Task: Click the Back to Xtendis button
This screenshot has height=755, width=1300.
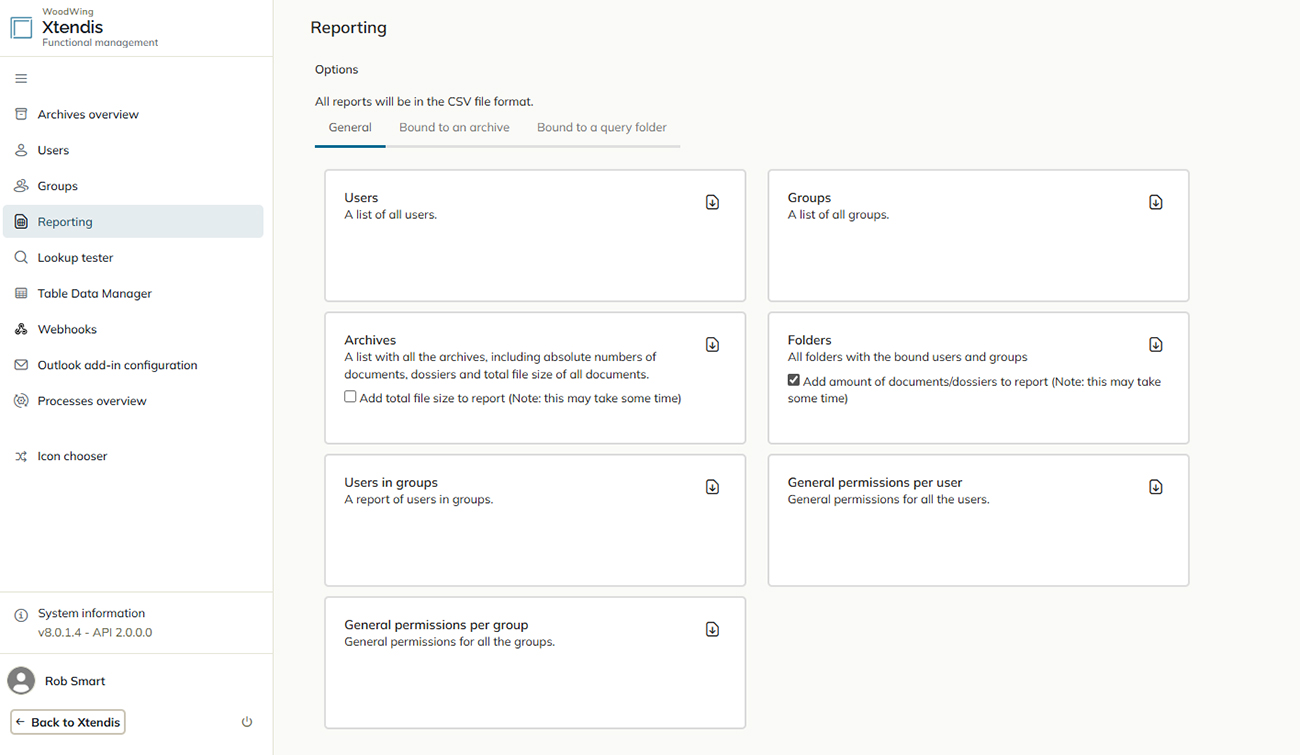Action: point(68,722)
